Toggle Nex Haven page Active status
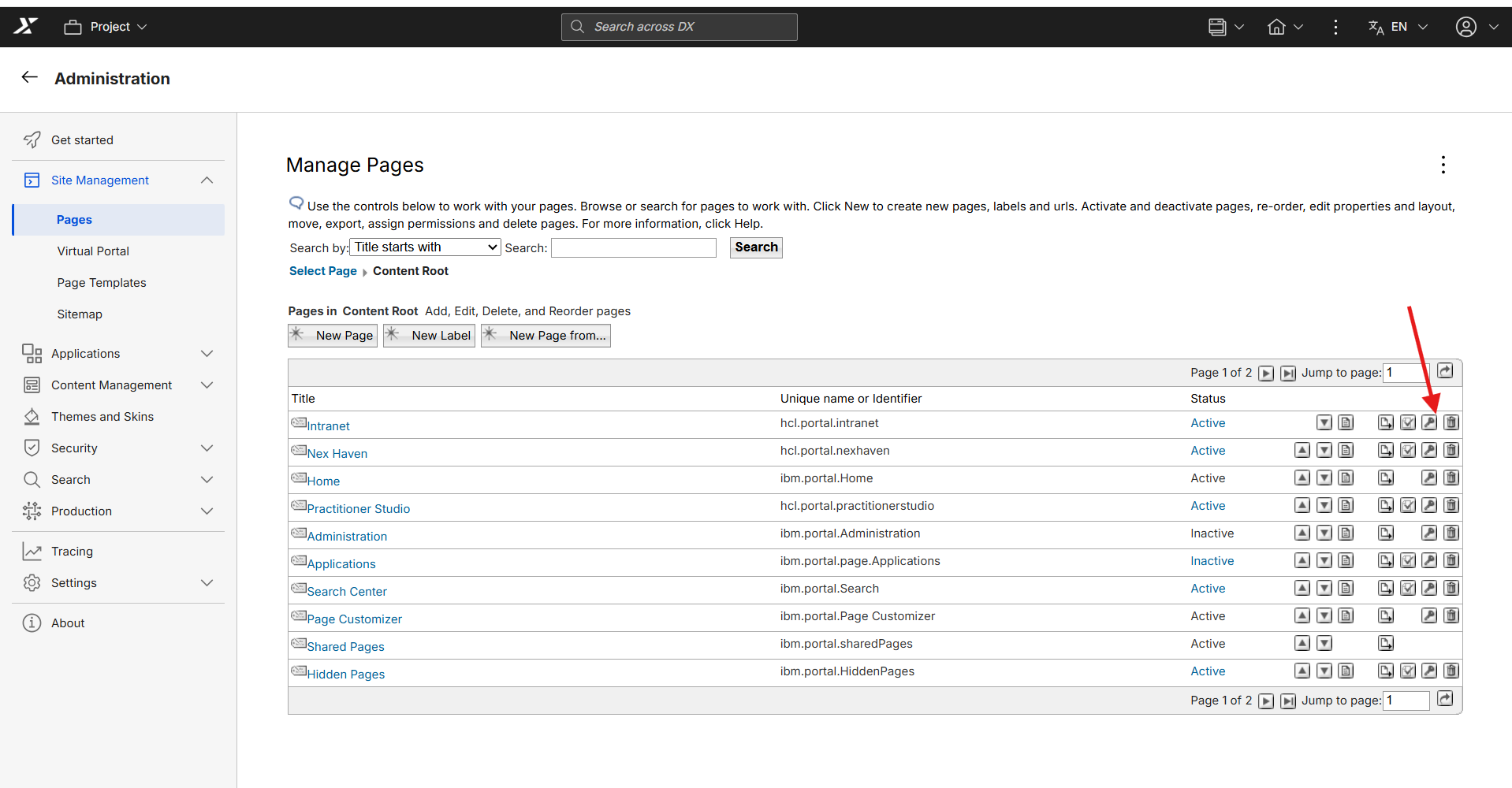 click(1208, 451)
